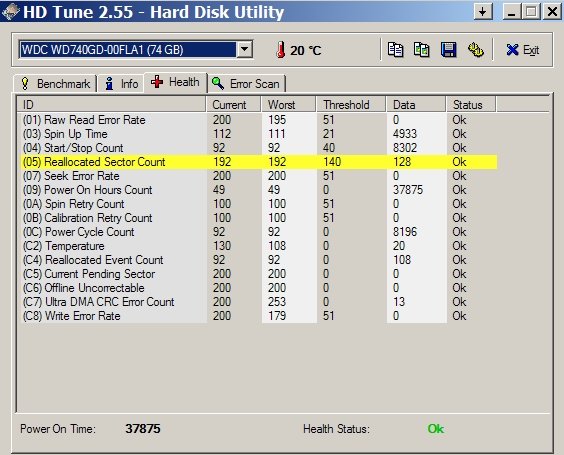This screenshot has height=455, width=564.
Task: Select the Reallocated Event Count row
Action: pyautogui.click(x=259, y=260)
